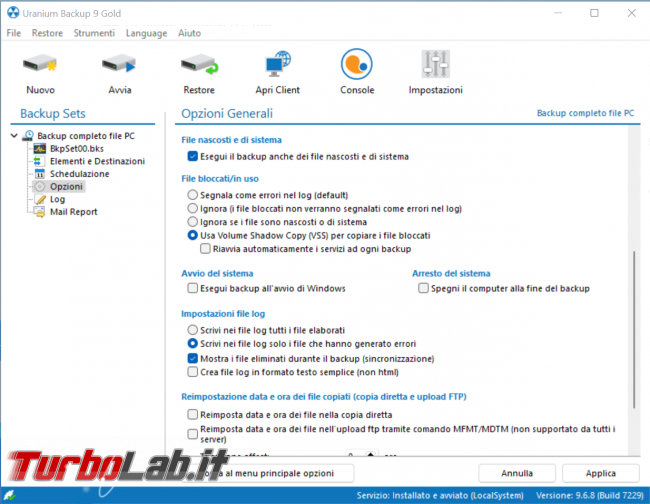Maximize the Uranium Backup window
Screen dimensions: 650x504
(594, 13)
